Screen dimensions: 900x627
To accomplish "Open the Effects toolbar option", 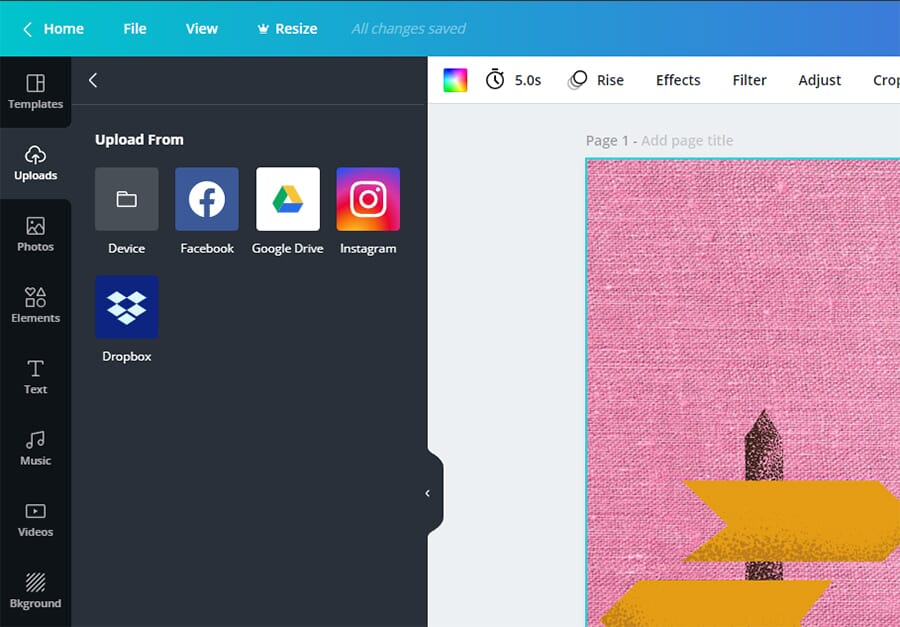I will coord(678,80).
